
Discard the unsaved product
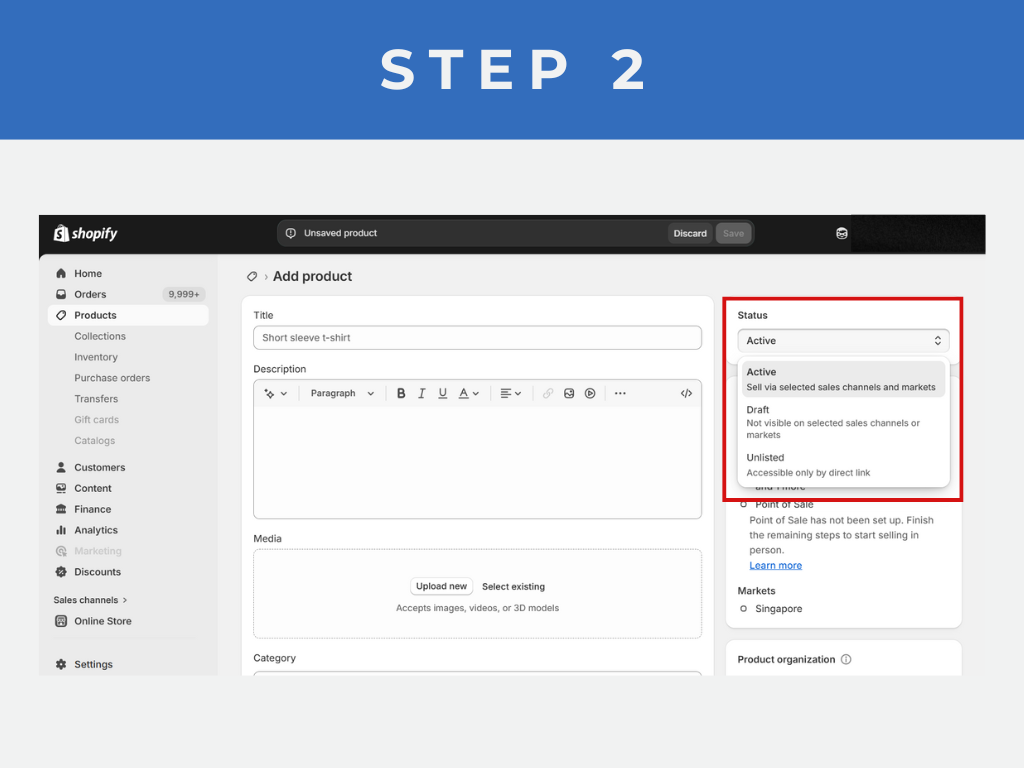click(690, 234)
